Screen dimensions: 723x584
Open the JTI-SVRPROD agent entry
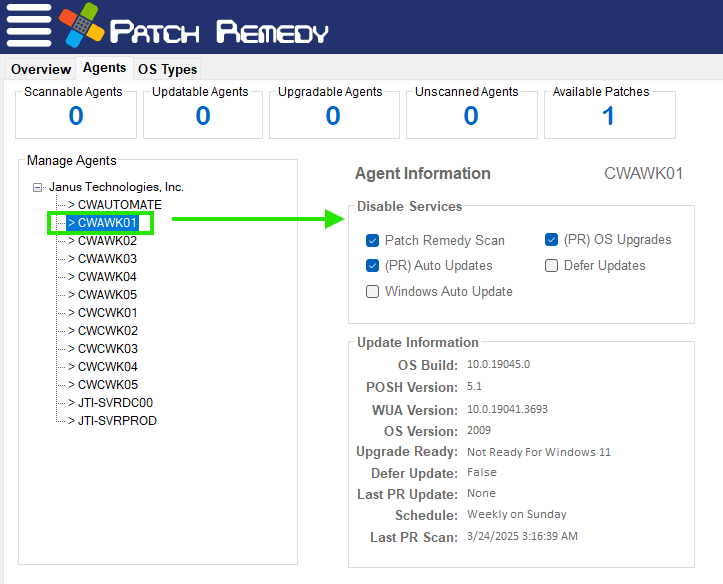[117, 421]
